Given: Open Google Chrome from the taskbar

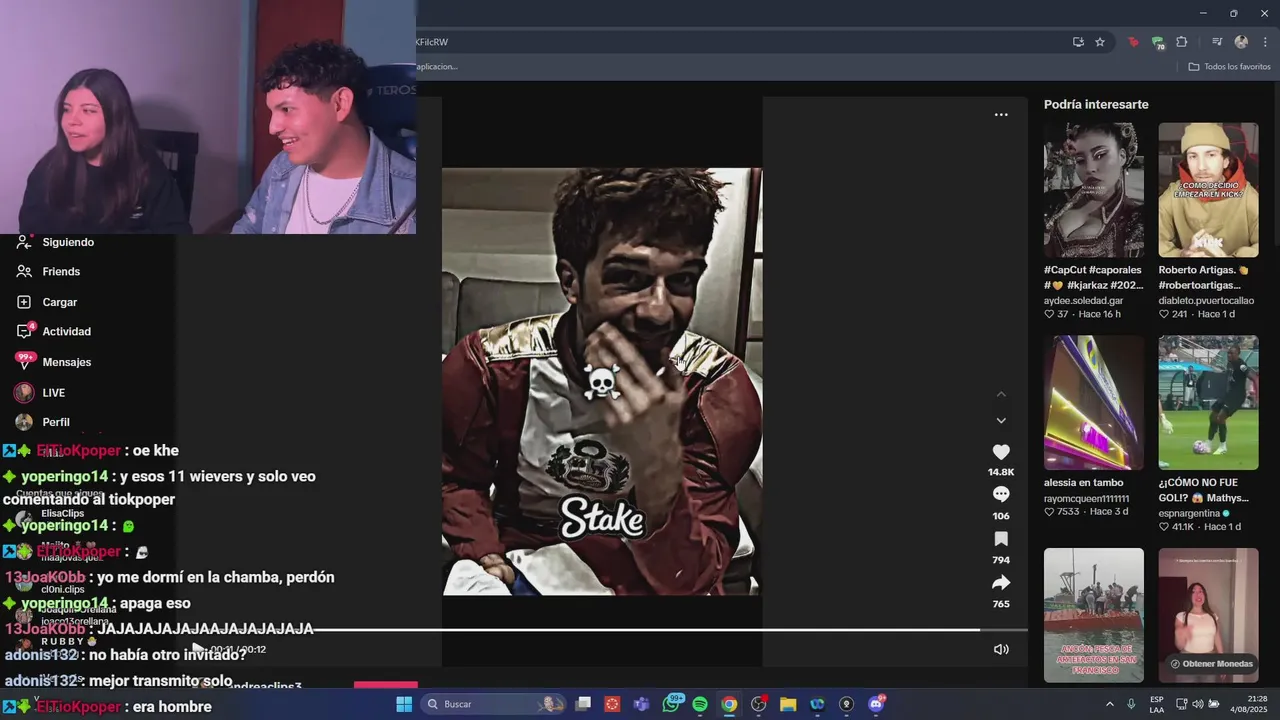Looking at the screenshot, I should tap(729, 704).
